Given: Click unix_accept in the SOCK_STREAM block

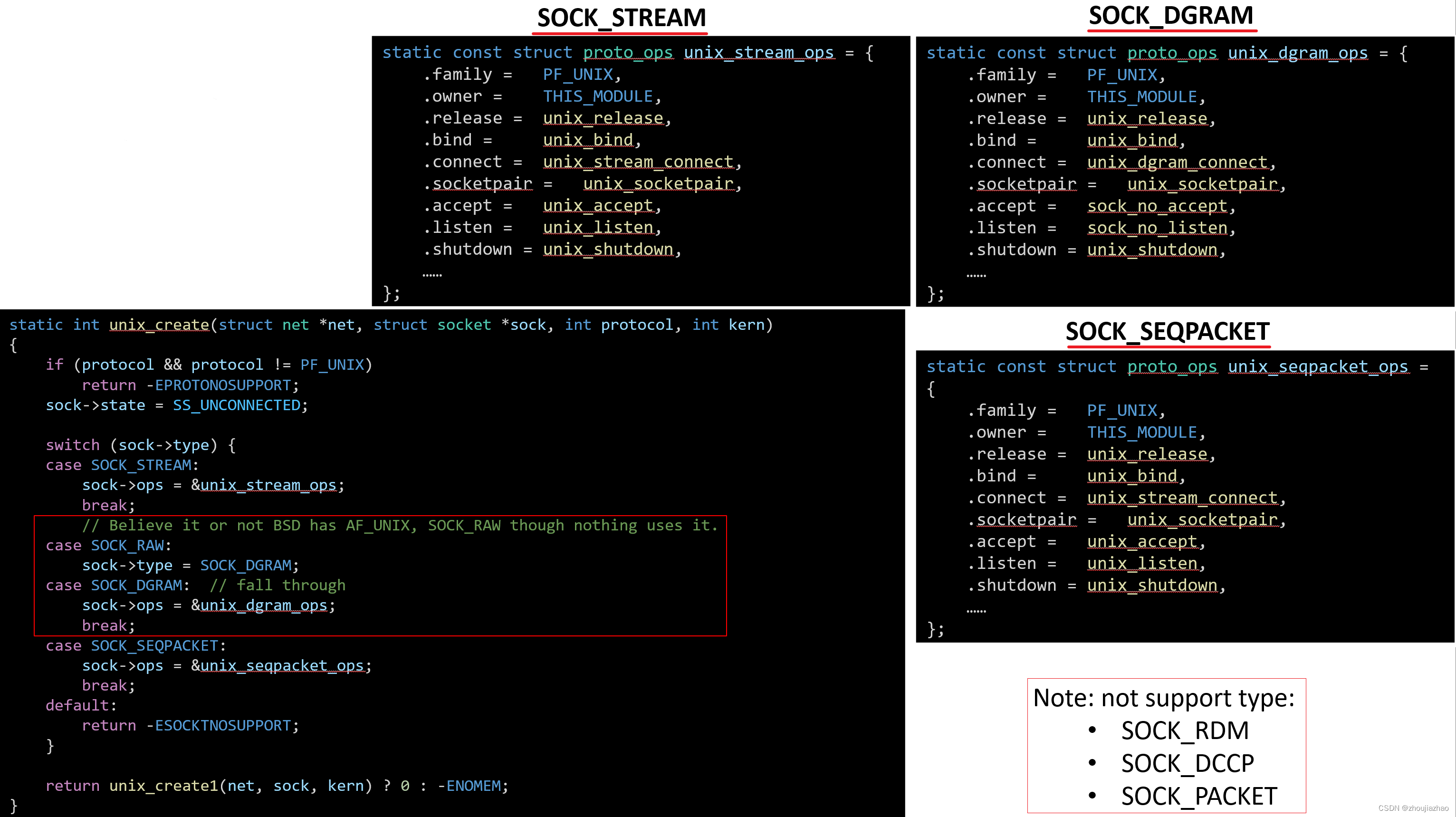Looking at the screenshot, I should pyautogui.click(x=598, y=205).
